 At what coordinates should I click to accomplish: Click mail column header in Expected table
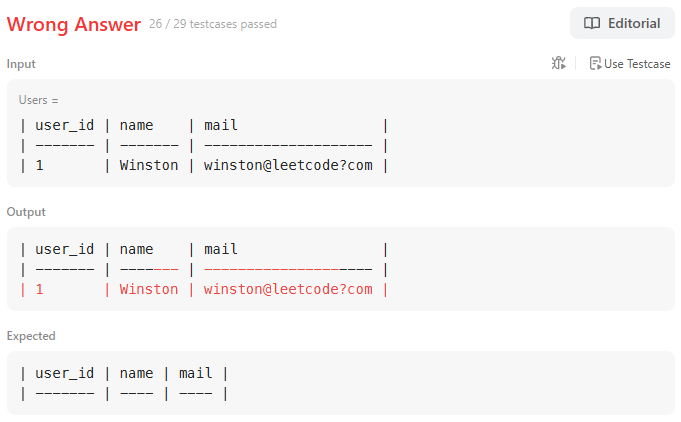point(196,373)
